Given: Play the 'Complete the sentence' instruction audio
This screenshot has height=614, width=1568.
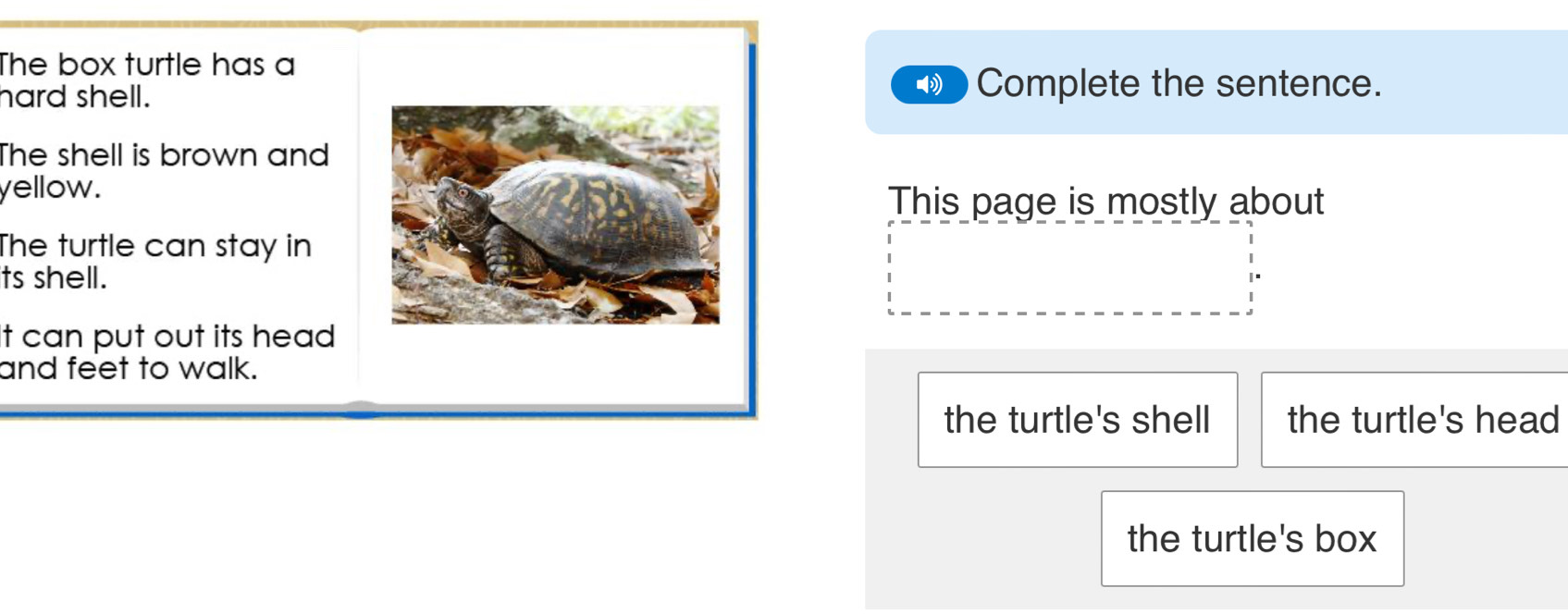Looking at the screenshot, I should (x=929, y=85).
